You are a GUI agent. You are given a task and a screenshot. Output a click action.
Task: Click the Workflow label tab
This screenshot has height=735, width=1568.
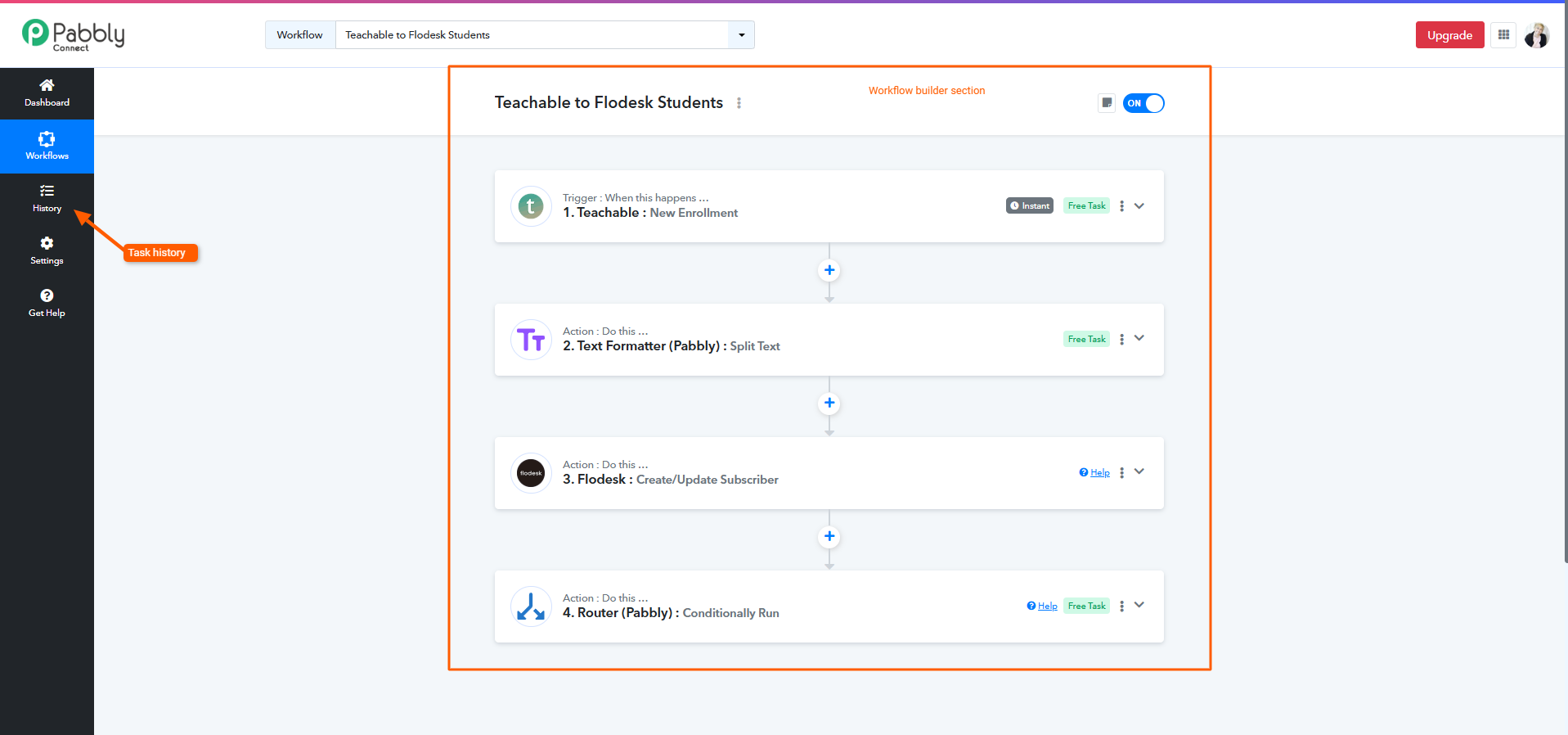coord(300,35)
